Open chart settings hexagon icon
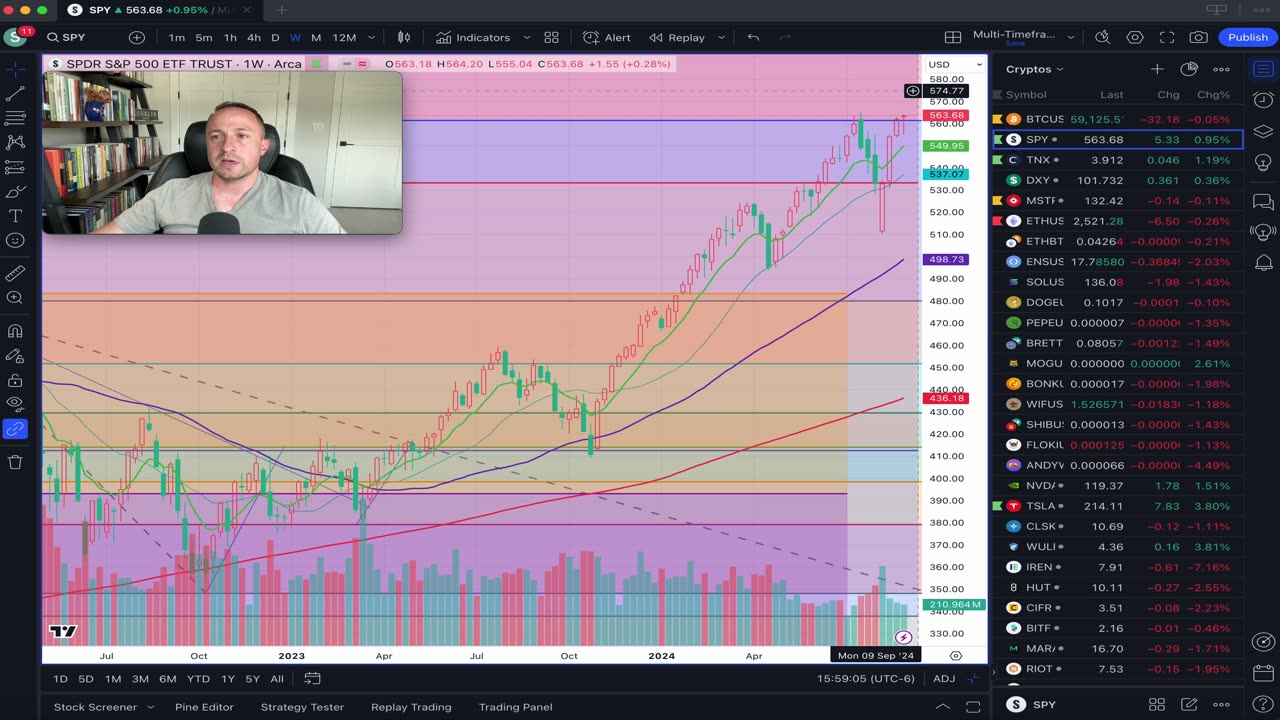Viewport: 1280px width, 720px height. click(1135, 37)
